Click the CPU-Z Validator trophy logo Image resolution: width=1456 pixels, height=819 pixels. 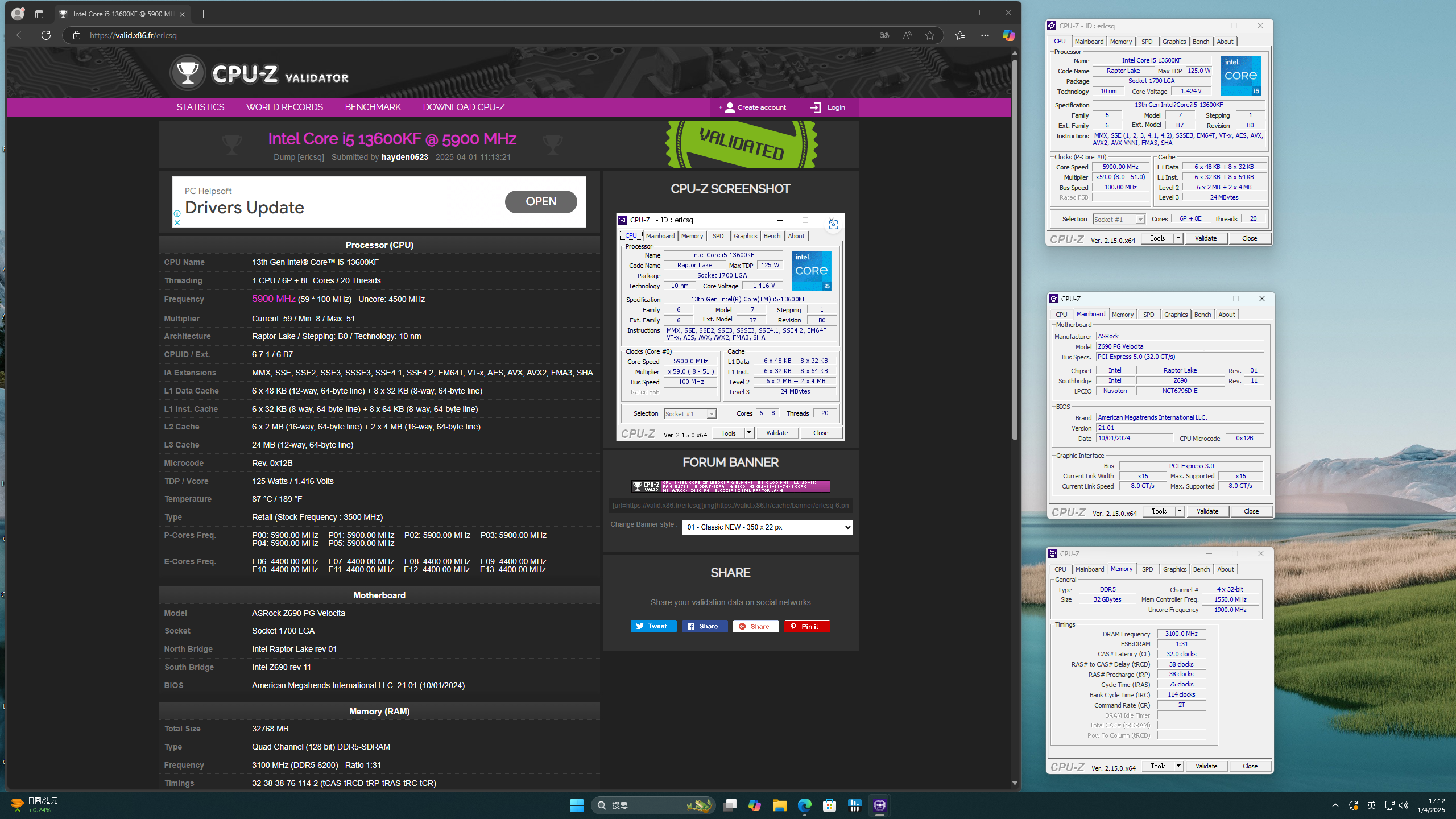188,72
